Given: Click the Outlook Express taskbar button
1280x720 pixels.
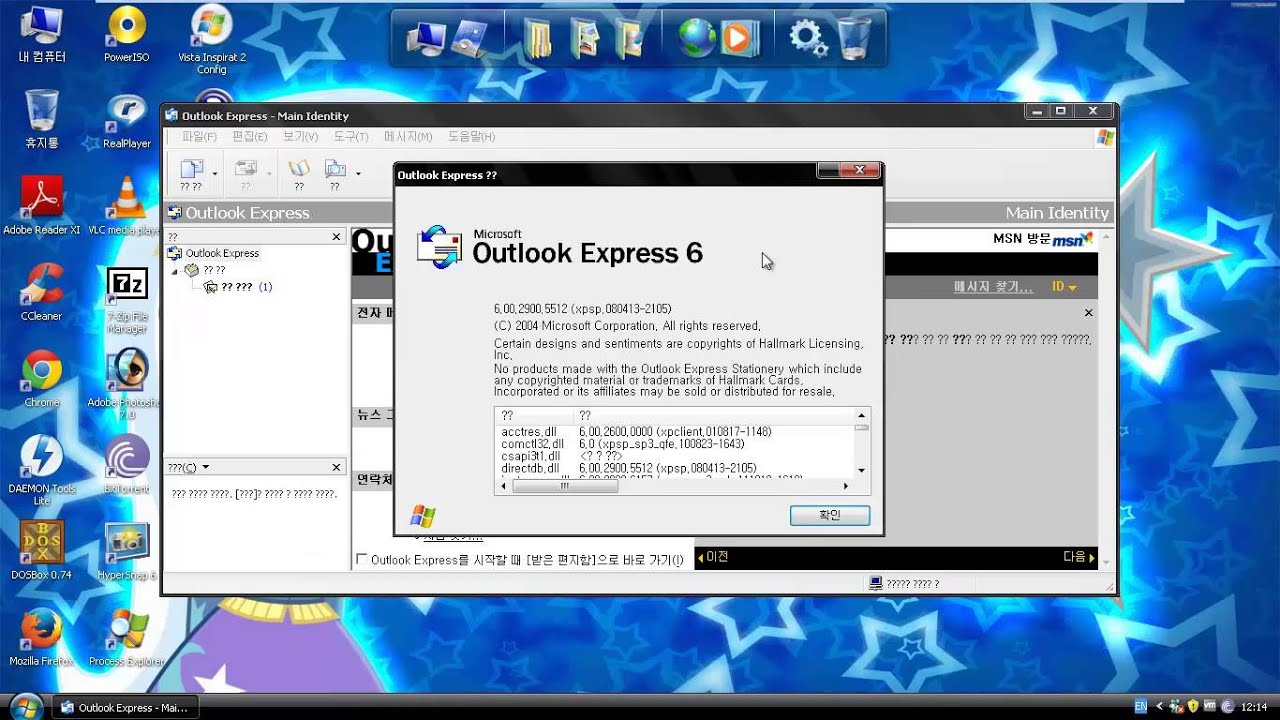Looking at the screenshot, I should pyautogui.click(x=124, y=707).
